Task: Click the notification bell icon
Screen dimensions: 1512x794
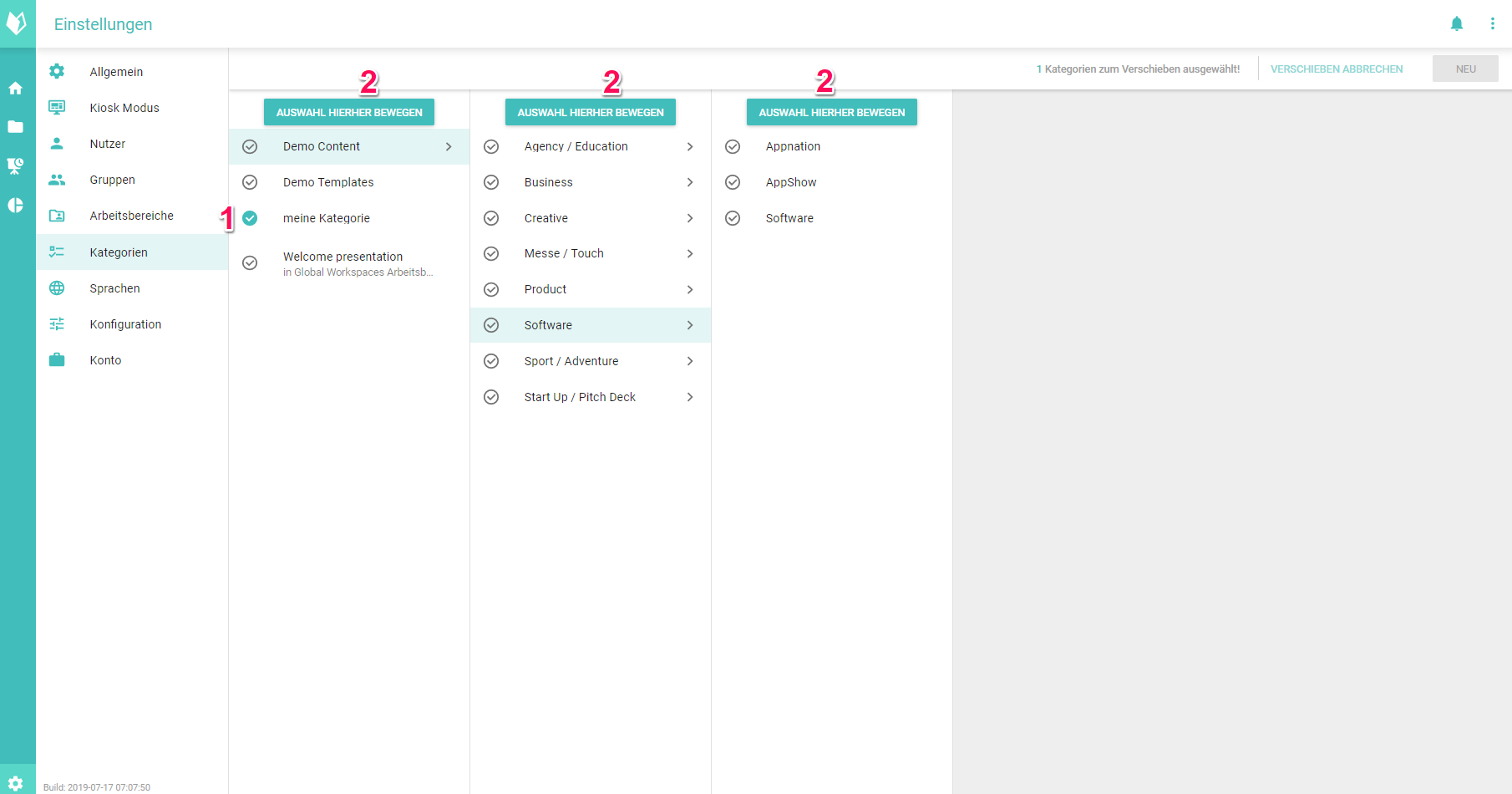Action: point(1456,24)
